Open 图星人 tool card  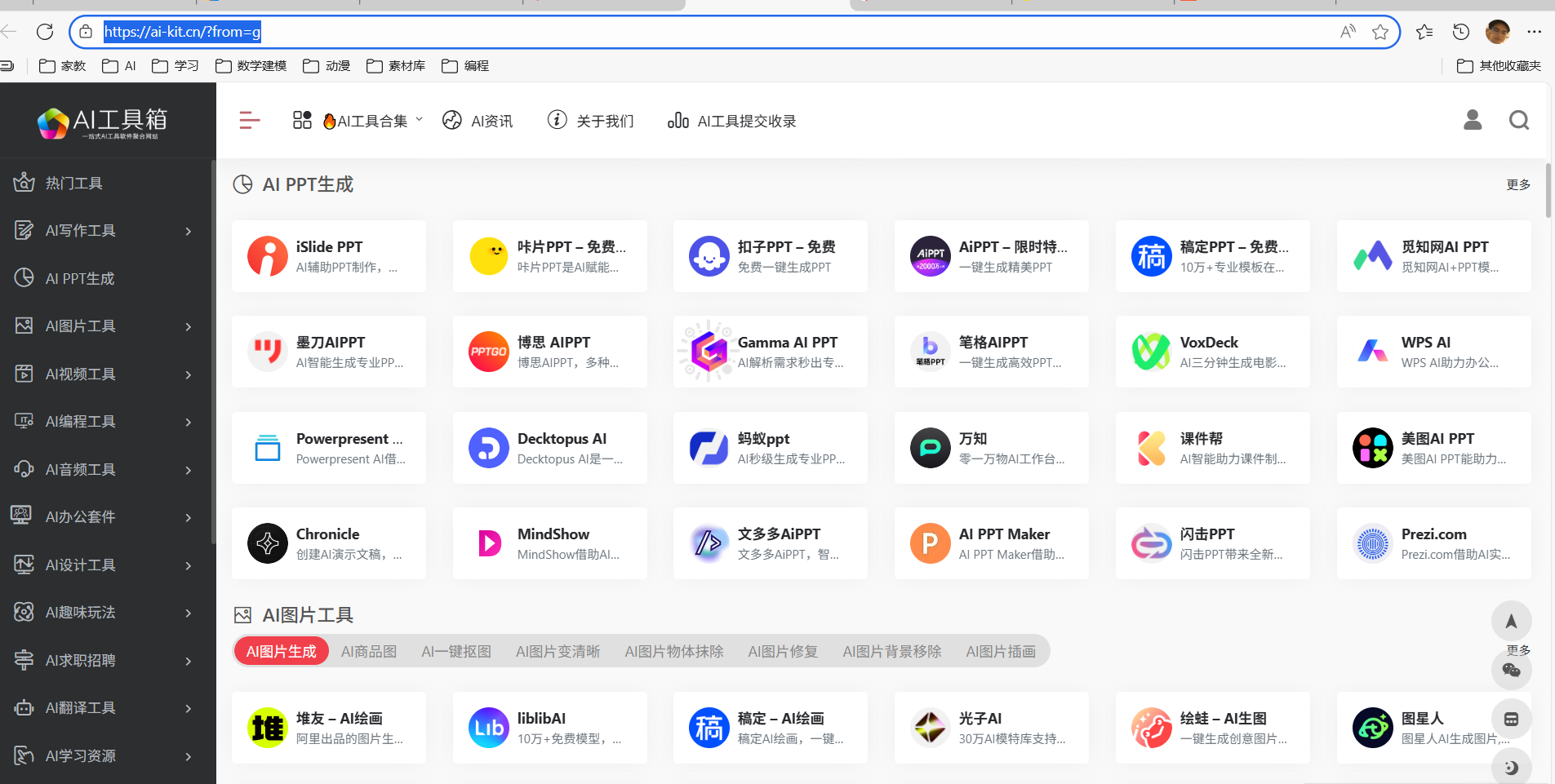[1434, 728]
